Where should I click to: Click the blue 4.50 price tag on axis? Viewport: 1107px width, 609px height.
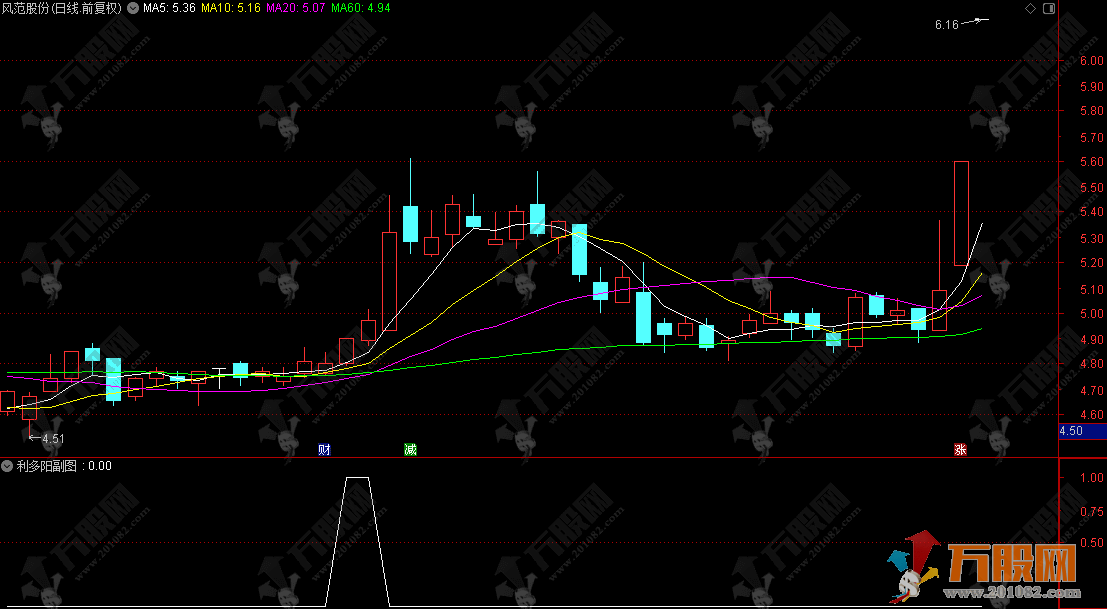(1071, 431)
